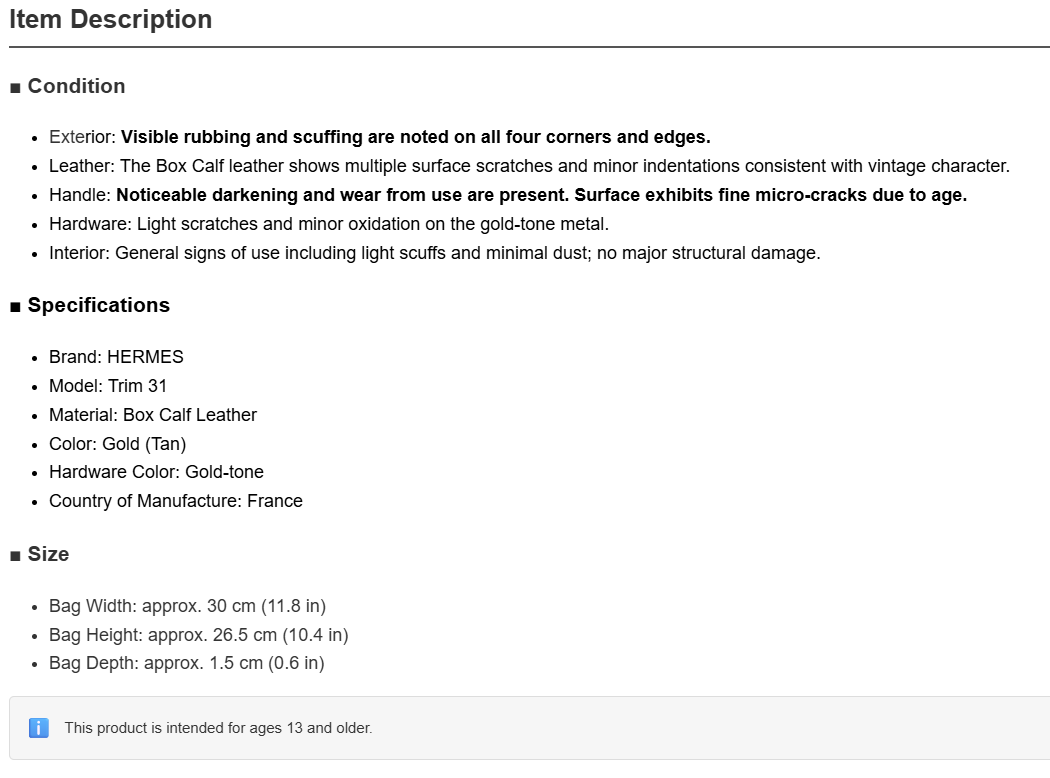Viewport: 1050px width, 778px height.
Task: Click the Handle darkening and wear line
Action: (x=508, y=196)
